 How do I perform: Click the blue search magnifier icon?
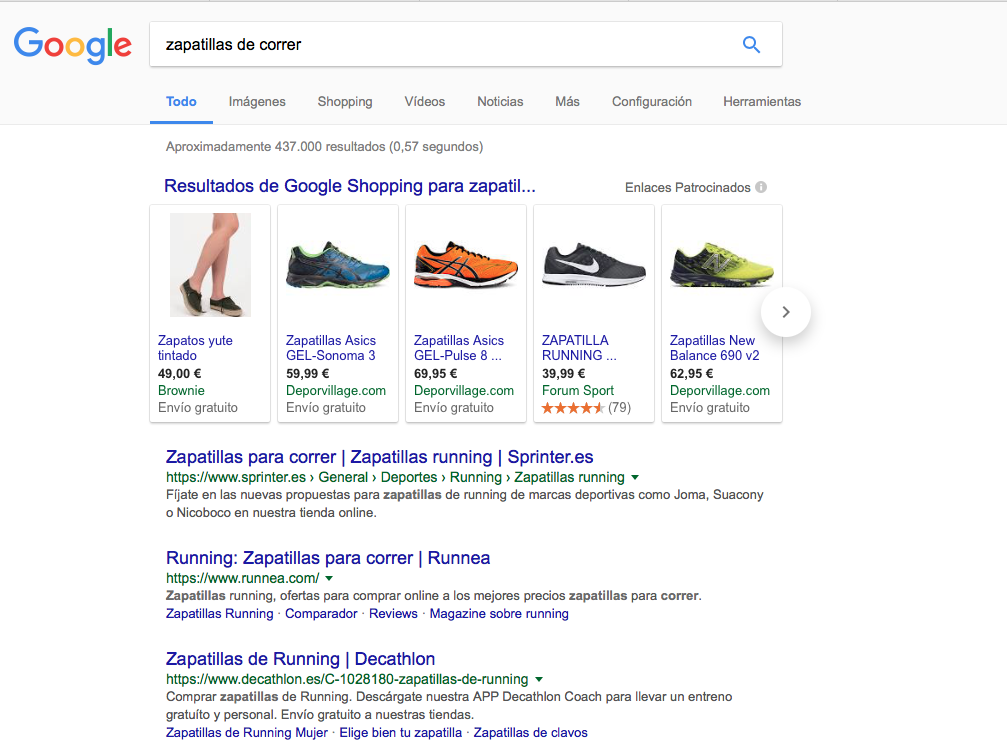(751, 44)
